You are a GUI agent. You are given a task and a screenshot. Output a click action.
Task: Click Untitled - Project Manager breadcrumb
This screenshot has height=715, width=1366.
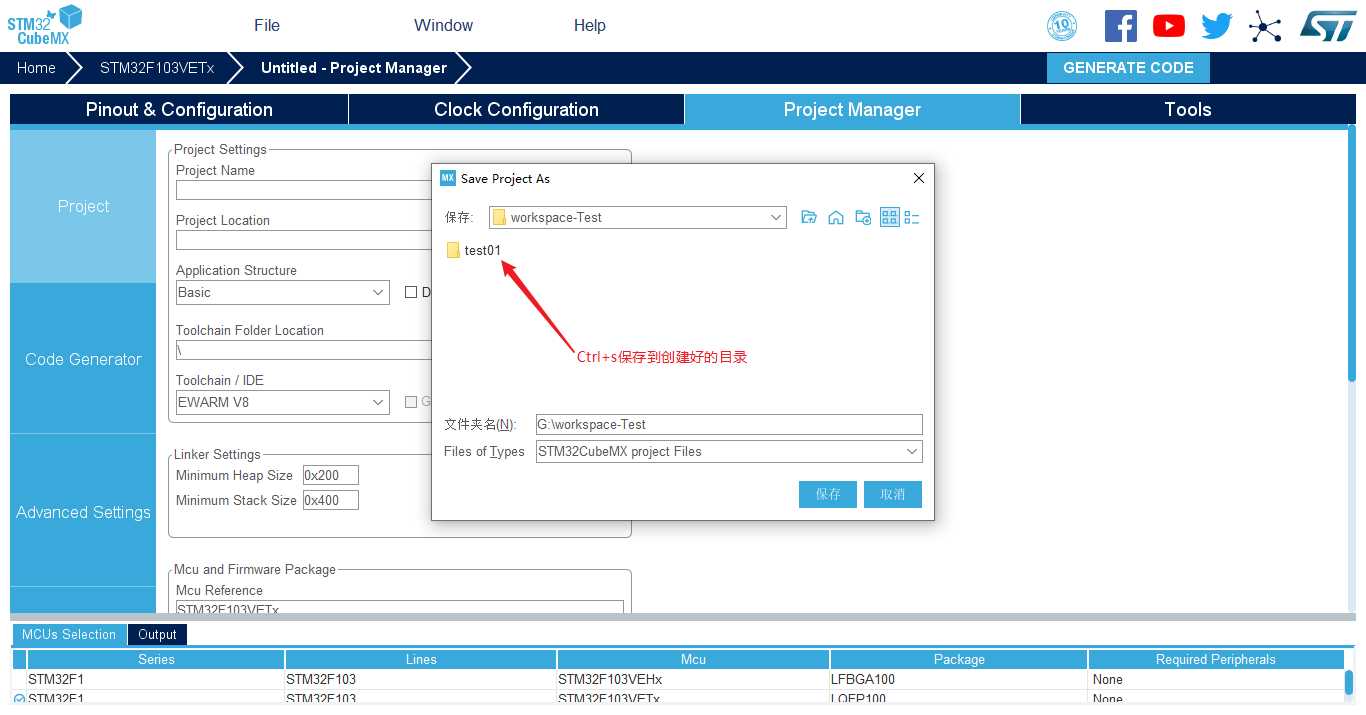tap(354, 68)
